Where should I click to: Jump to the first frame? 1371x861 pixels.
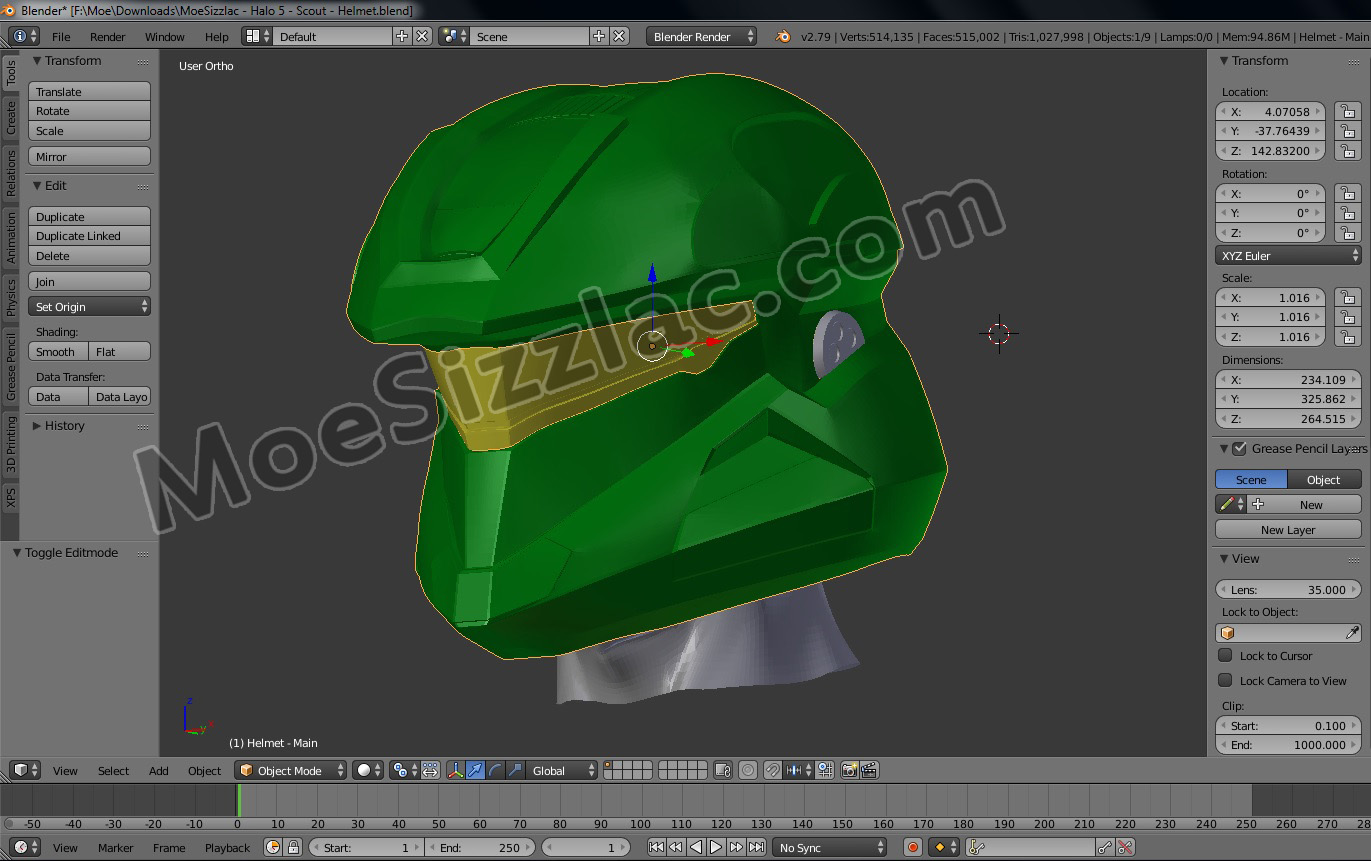[x=656, y=847]
